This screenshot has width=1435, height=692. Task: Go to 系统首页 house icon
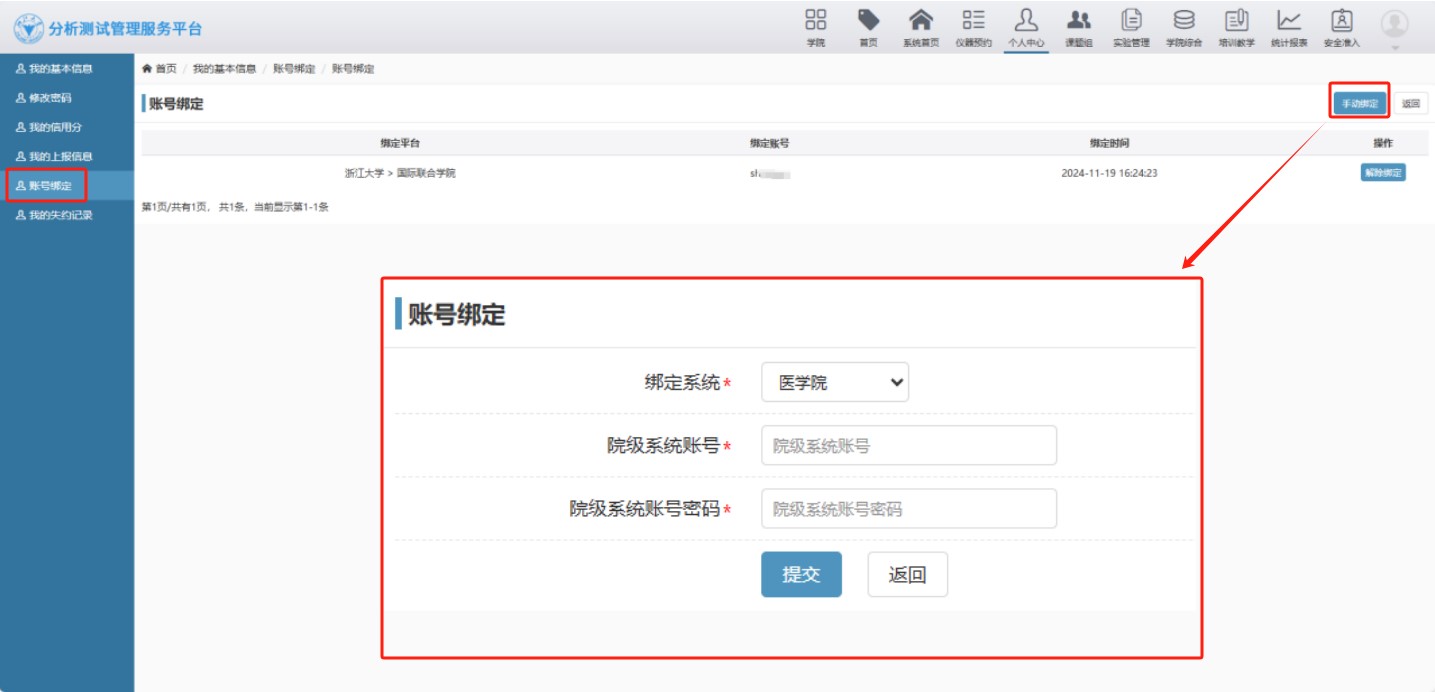[920, 21]
